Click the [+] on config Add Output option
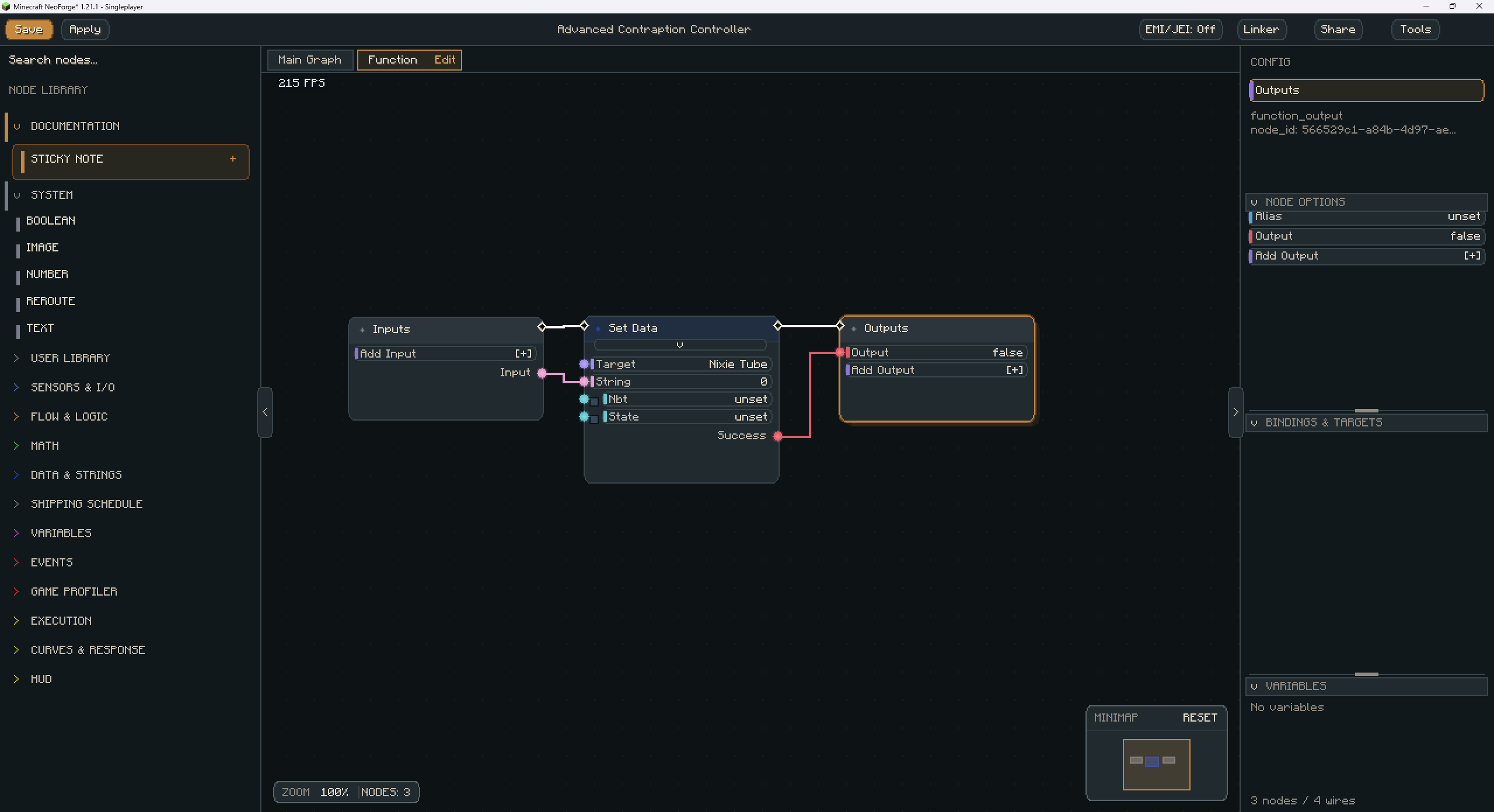1494x812 pixels. coord(1472,256)
